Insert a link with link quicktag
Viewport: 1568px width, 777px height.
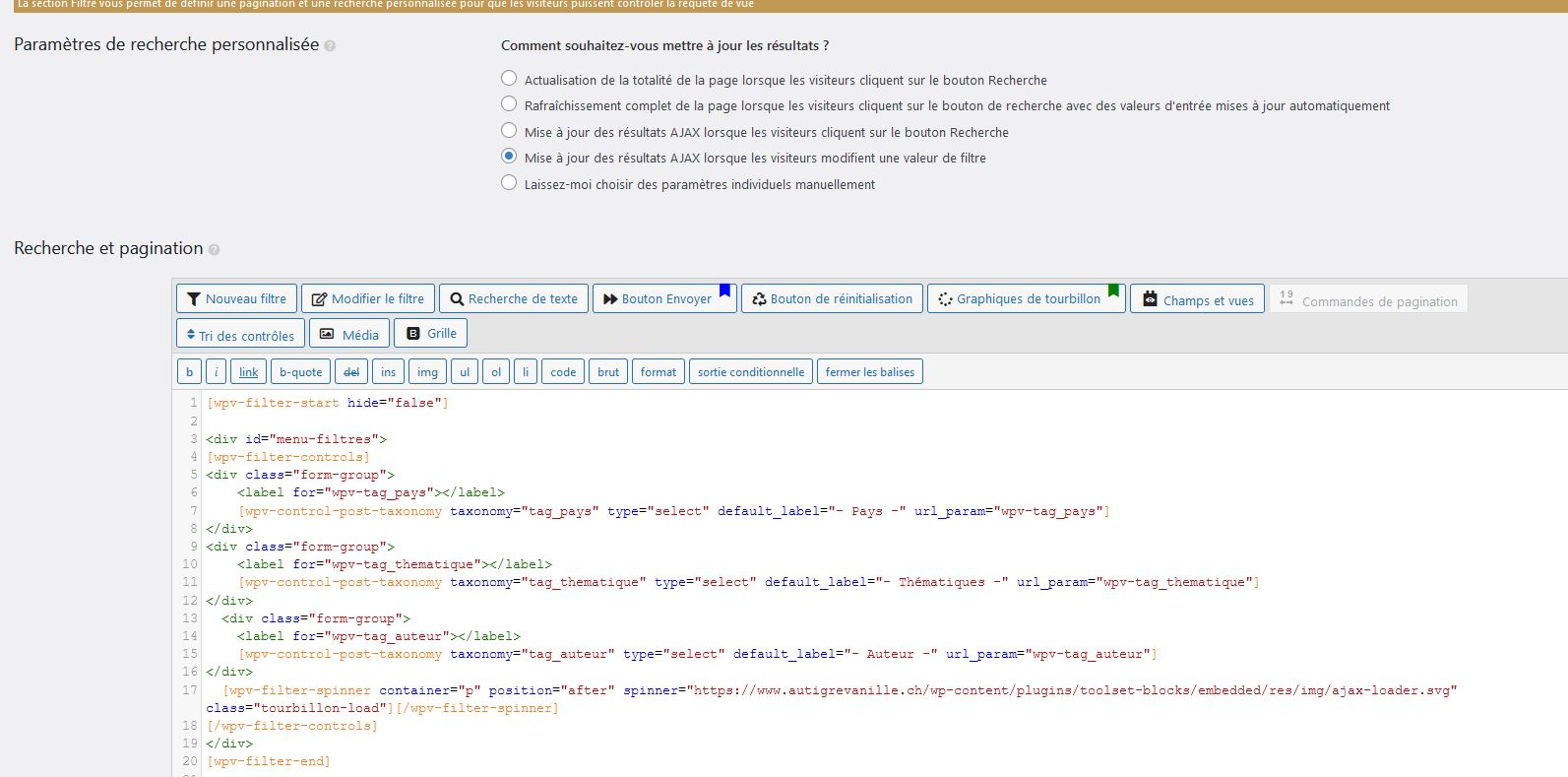click(x=248, y=371)
